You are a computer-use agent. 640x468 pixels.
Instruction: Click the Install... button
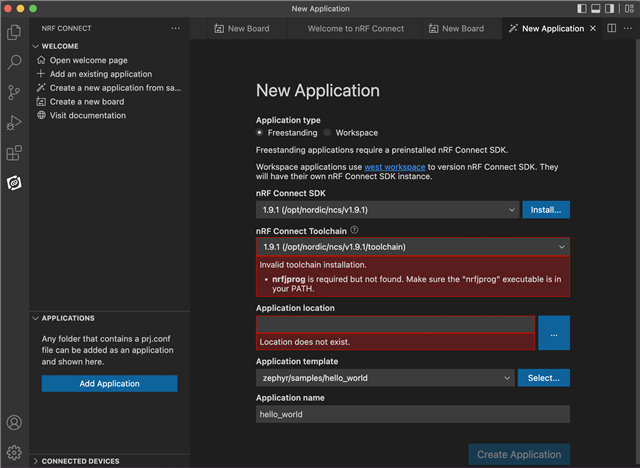pyautogui.click(x=546, y=210)
